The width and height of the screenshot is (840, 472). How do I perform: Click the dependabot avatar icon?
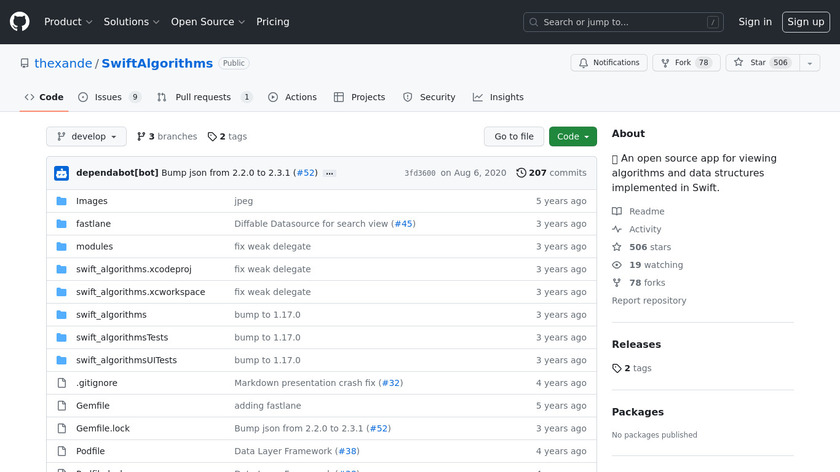click(61, 173)
